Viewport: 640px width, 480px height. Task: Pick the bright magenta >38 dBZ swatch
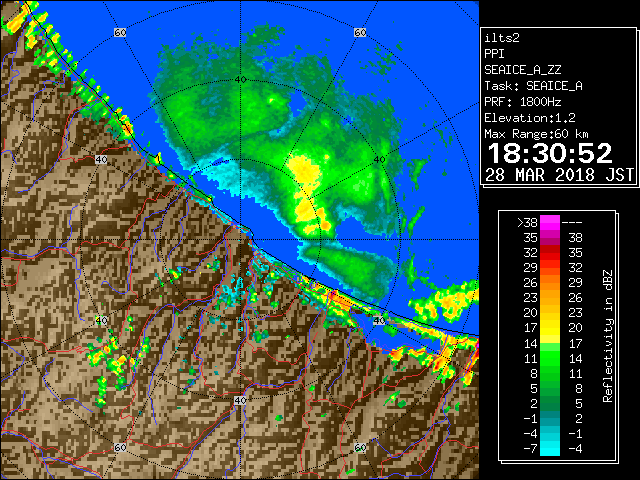pyautogui.click(x=550, y=223)
